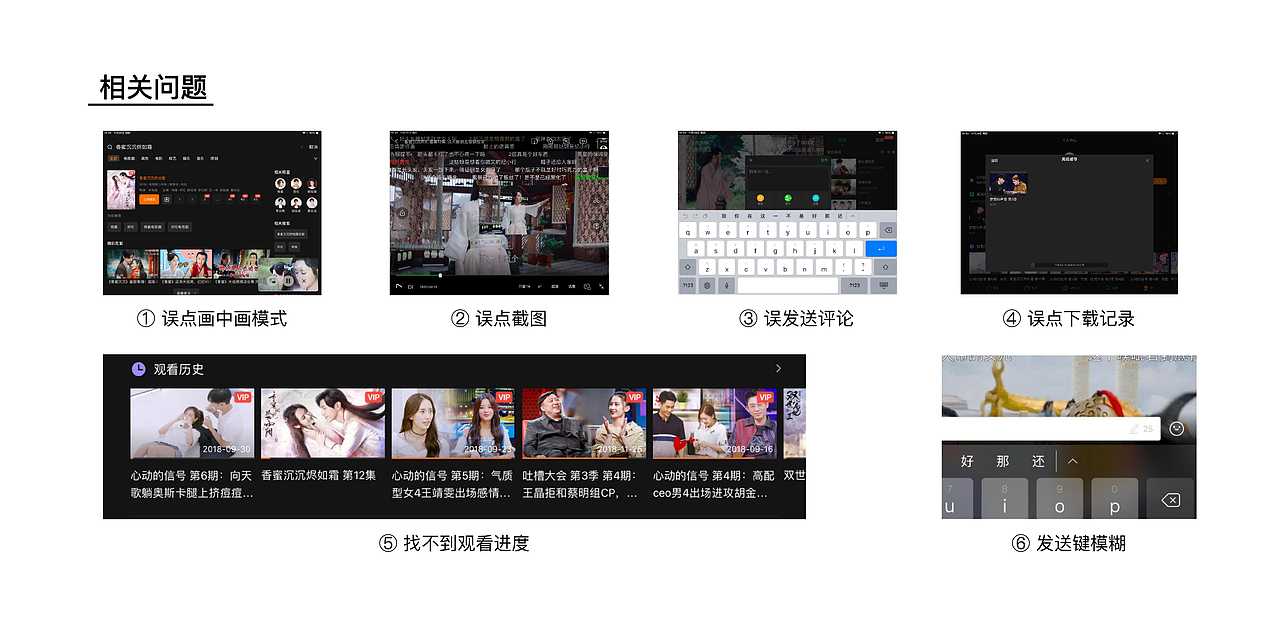Tap the emoji globe key on the keyboard

[x=707, y=283]
